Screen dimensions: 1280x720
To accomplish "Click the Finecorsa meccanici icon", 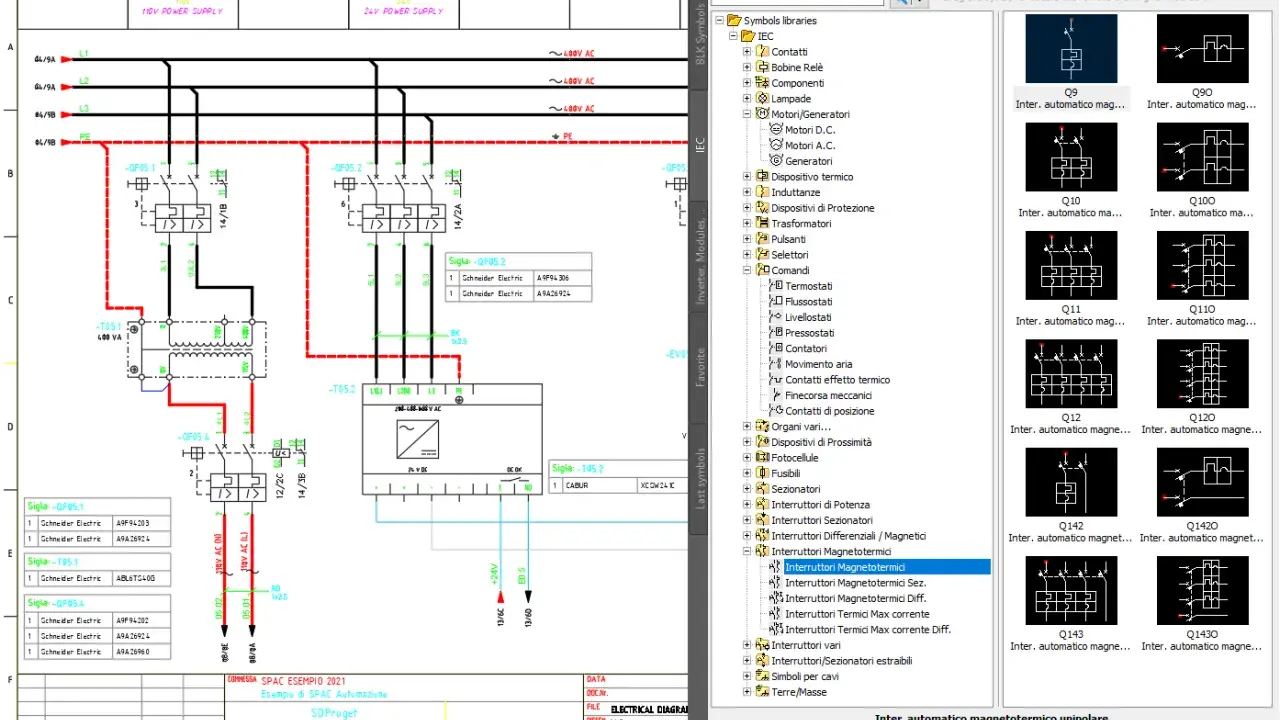I will coord(777,395).
